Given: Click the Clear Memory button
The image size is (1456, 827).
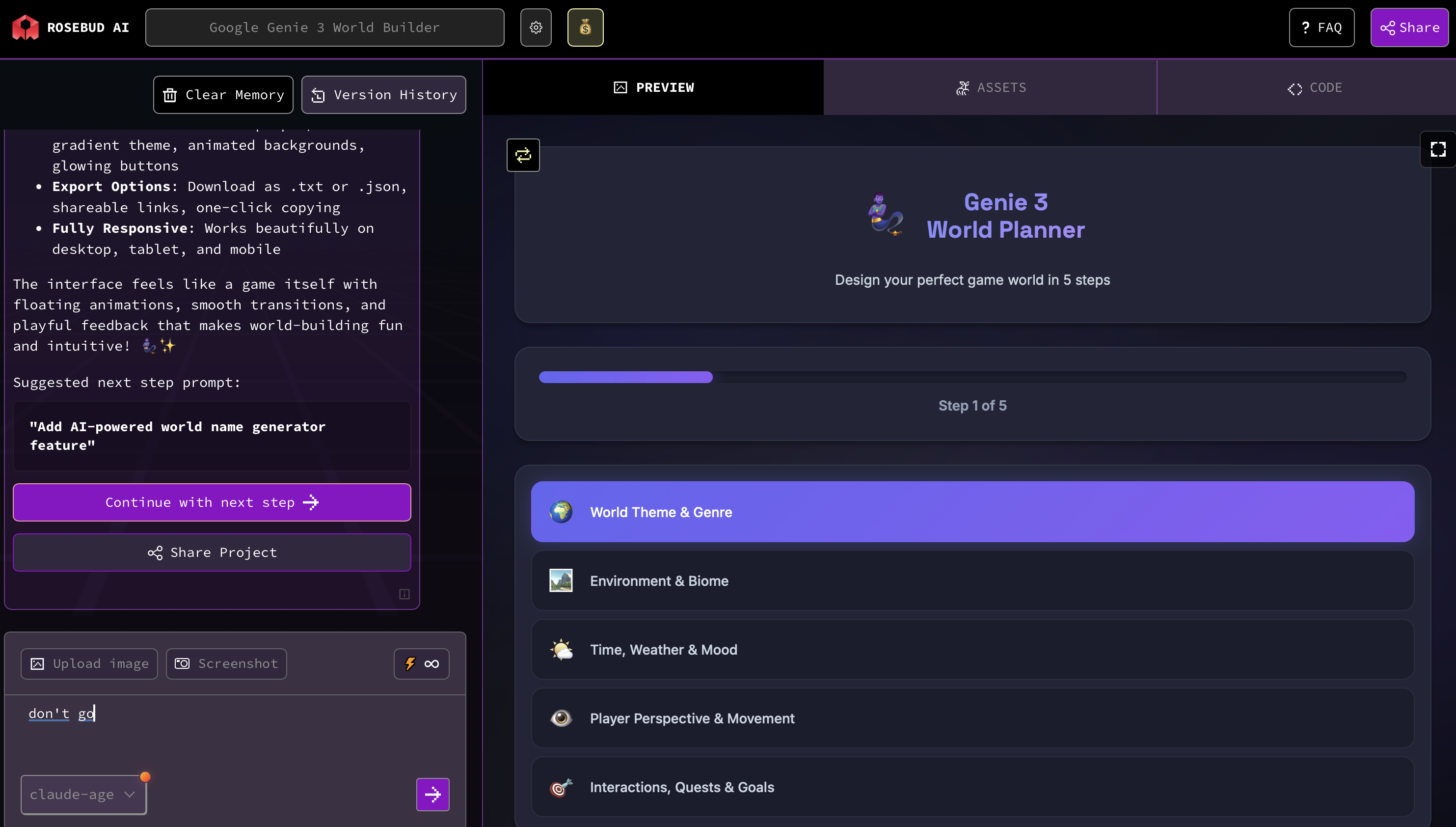Looking at the screenshot, I should tap(223, 95).
